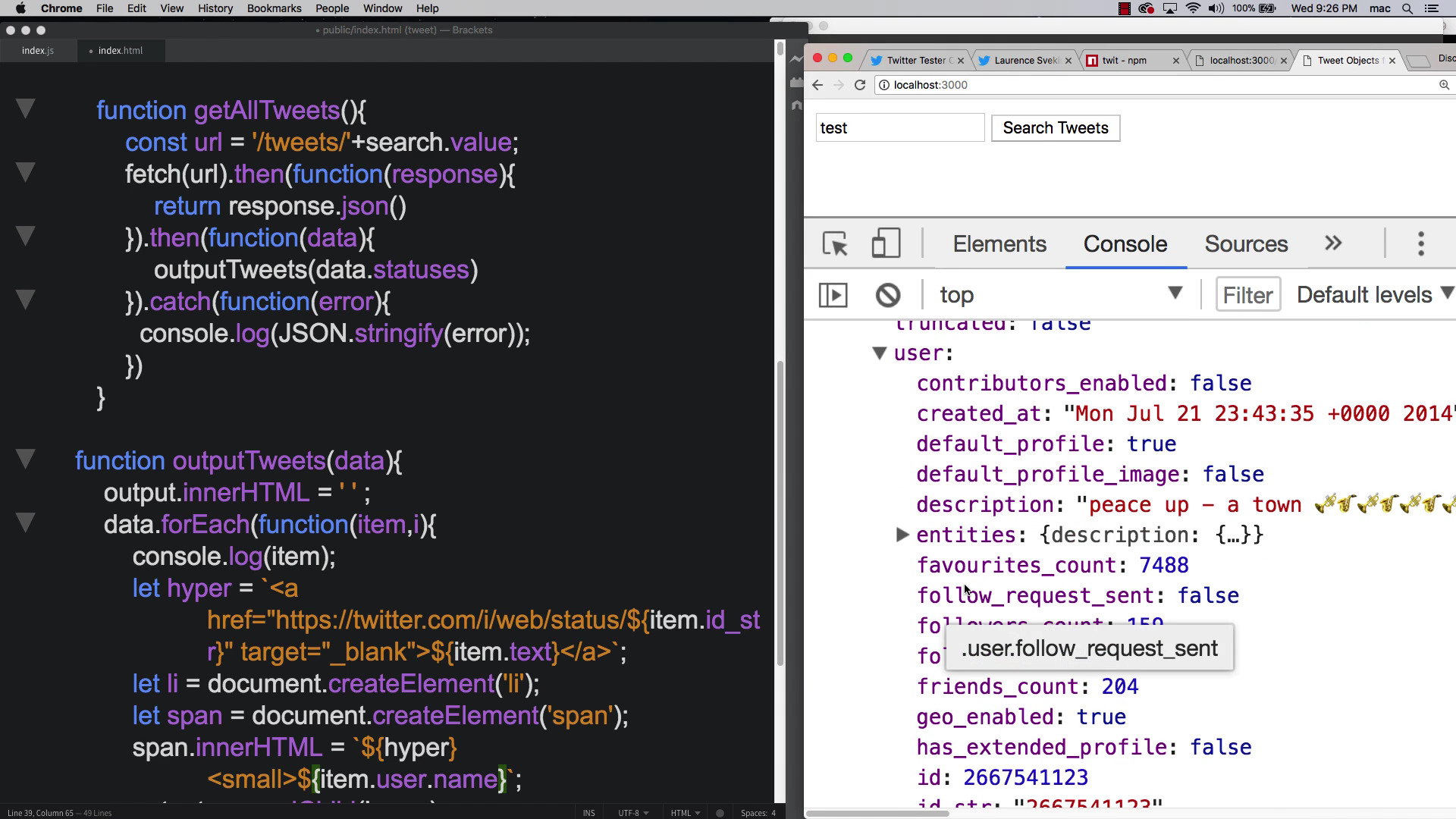Click the DevTools console horizontal scrollbar
Screen dimensions: 1456x819
tap(877, 814)
